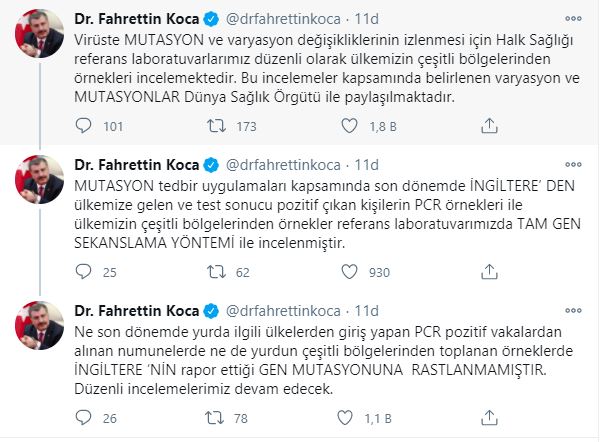
Task: Open the more options menu on second tweet
Action: coord(573,164)
